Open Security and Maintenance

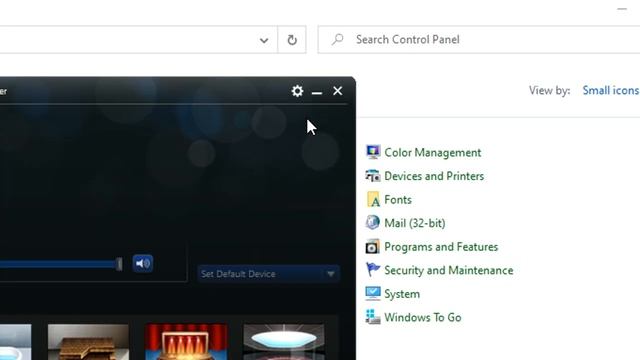coord(449,270)
